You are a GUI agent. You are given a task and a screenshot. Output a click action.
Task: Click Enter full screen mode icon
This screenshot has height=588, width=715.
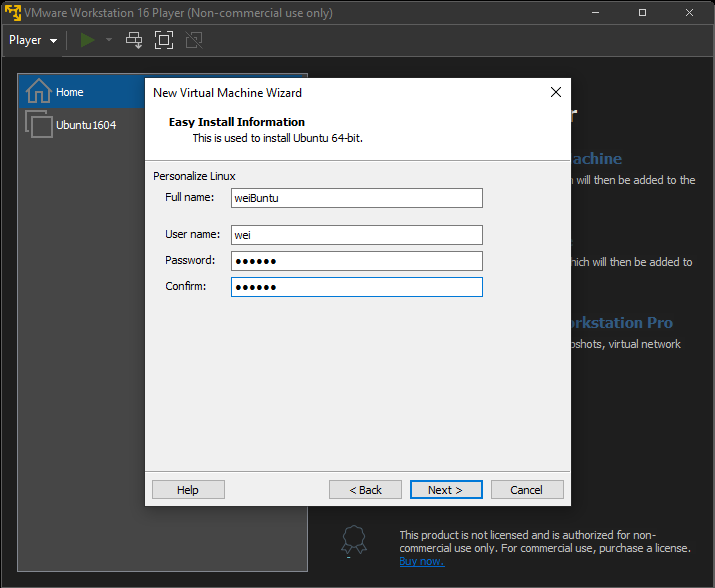164,40
